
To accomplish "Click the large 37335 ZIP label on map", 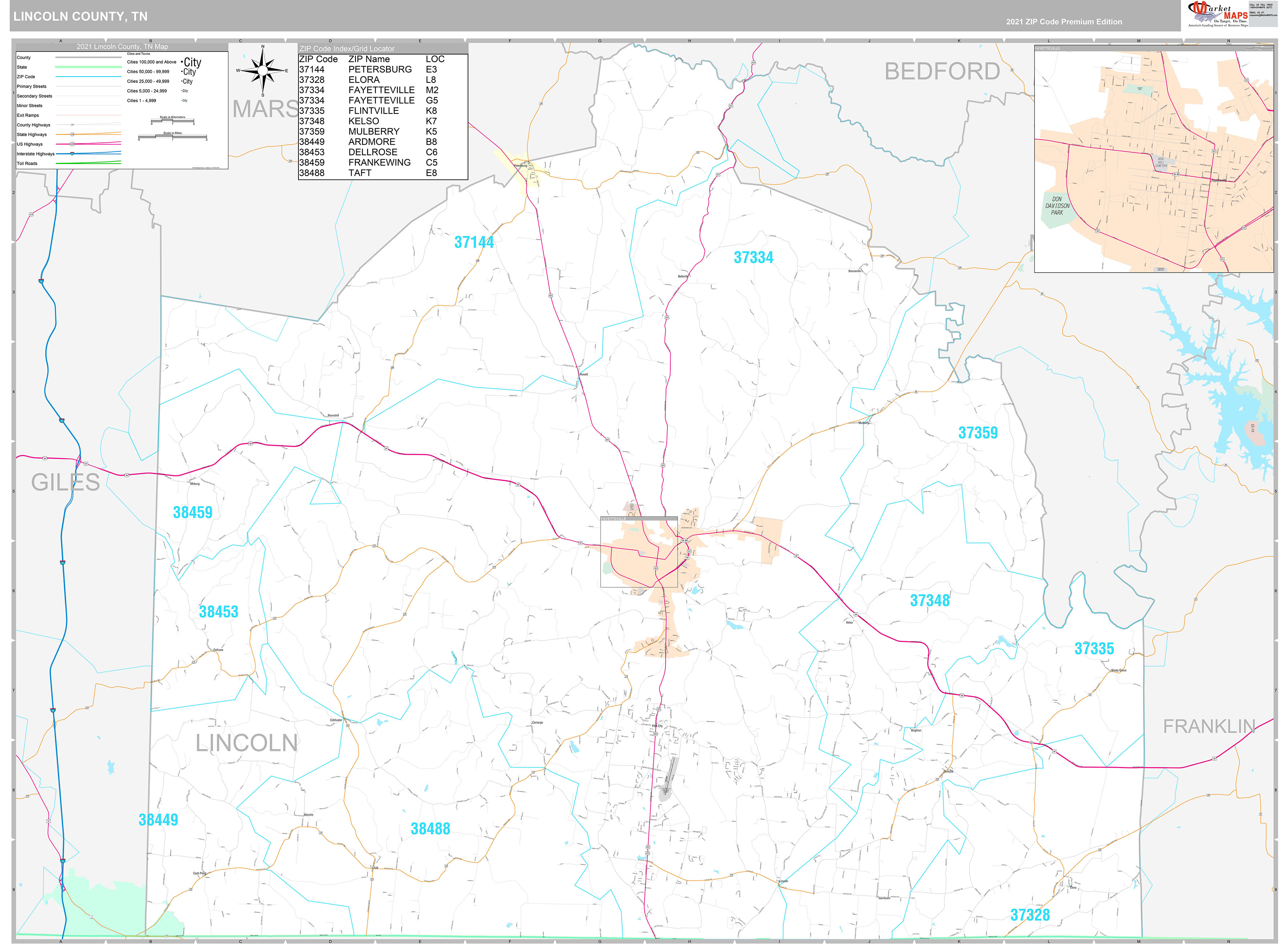I will (1094, 648).
